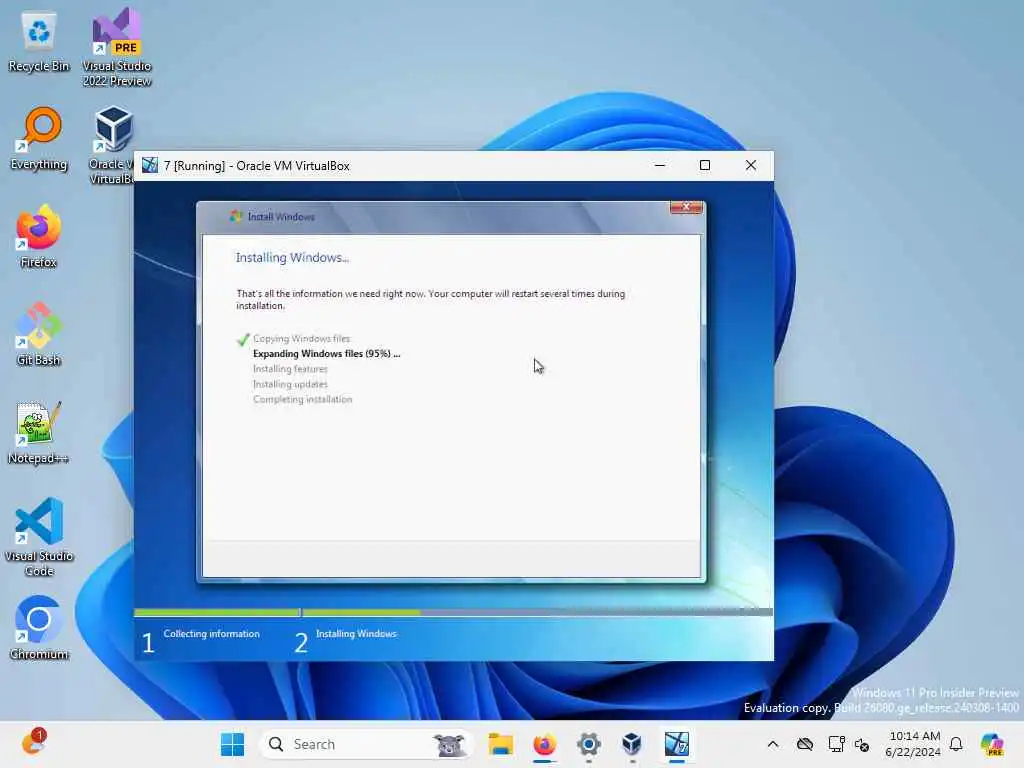Image resolution: width=1024 pixels, height=768 pixels.
Task: Open Settings gear on the taskbar
Action: pos(588,744)
